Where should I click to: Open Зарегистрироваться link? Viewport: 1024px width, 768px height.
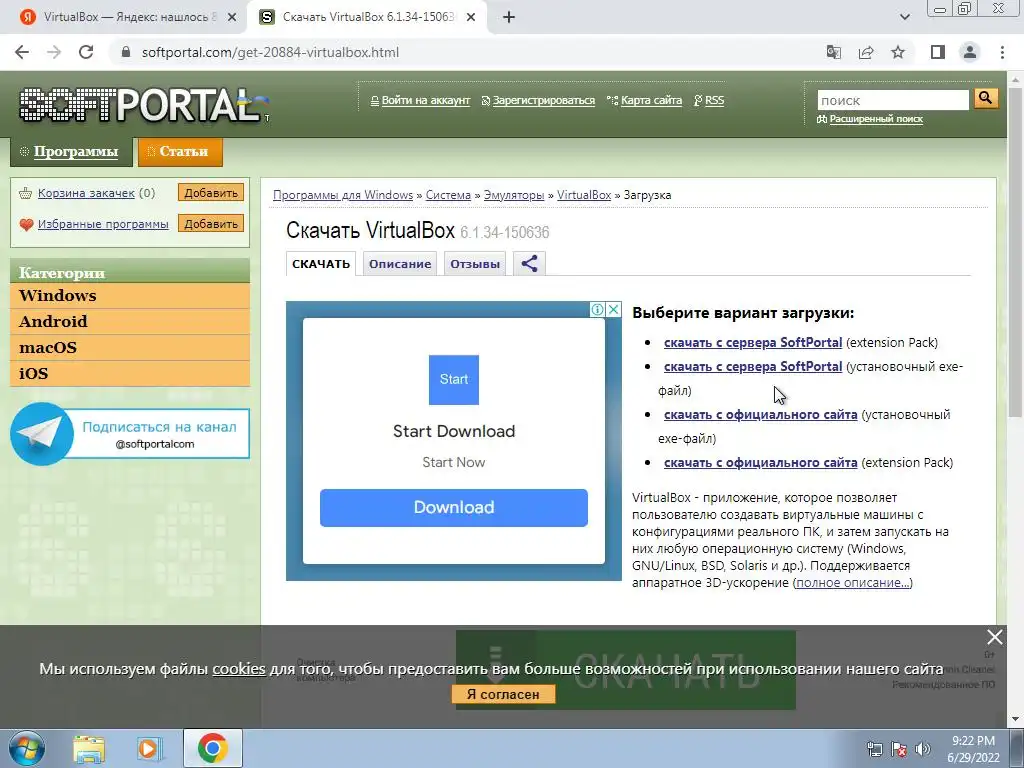(x=543, y=101)
